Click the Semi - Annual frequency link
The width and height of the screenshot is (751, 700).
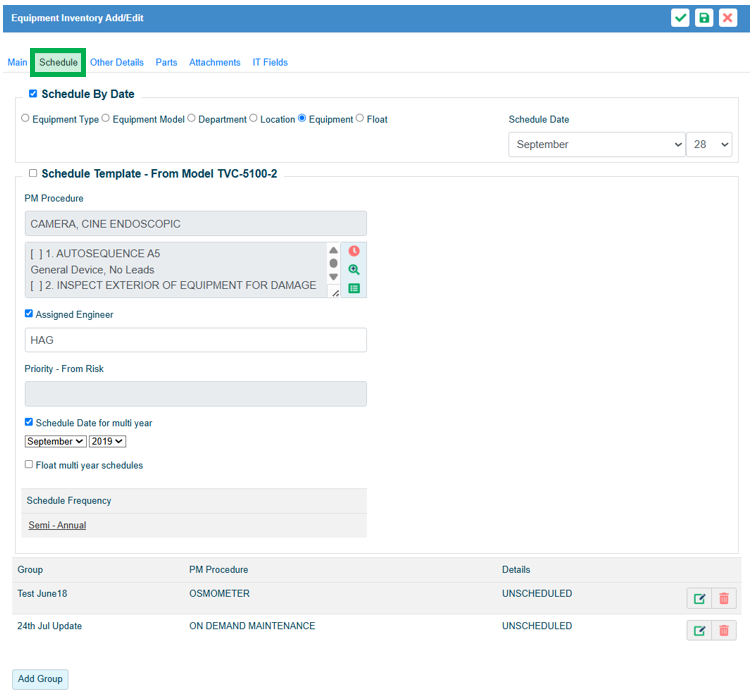57,525
